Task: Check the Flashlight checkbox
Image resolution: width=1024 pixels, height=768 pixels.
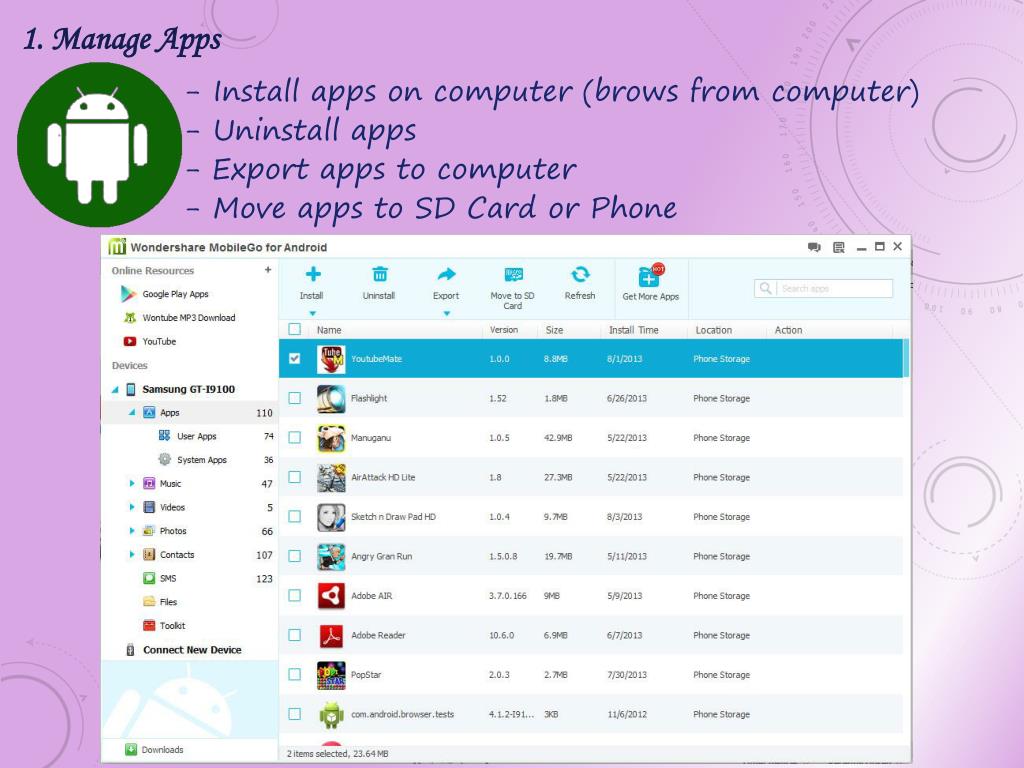Action: [295, 398]
